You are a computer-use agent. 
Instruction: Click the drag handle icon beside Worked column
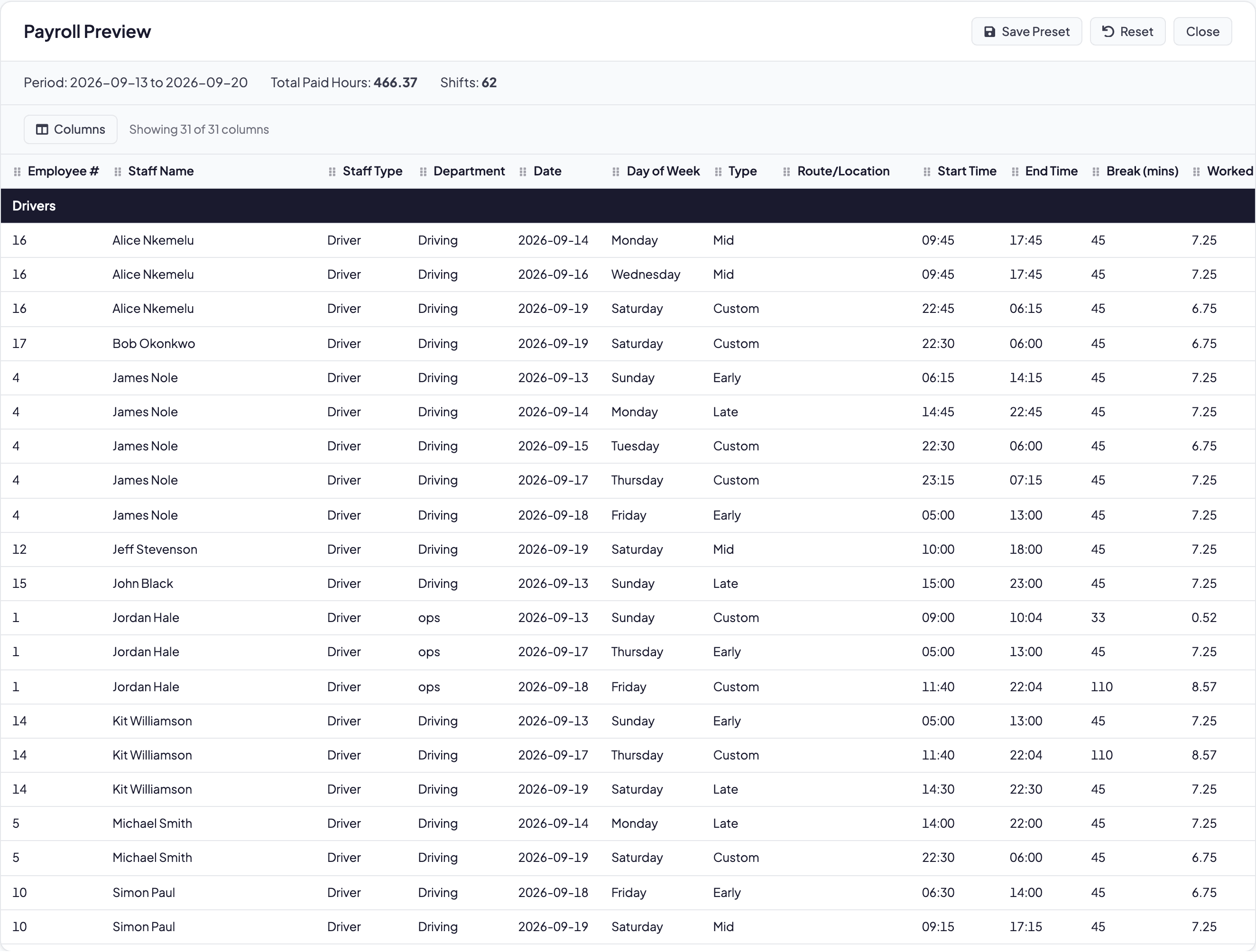pyautogui.click(x=1196, y=172)
